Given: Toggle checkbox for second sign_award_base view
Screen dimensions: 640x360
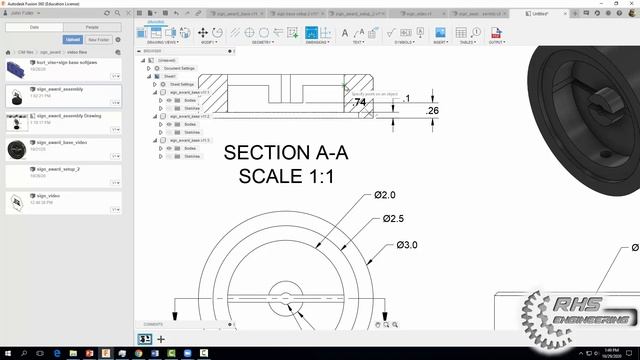Looking at the screenshot, I should point(163,116).
